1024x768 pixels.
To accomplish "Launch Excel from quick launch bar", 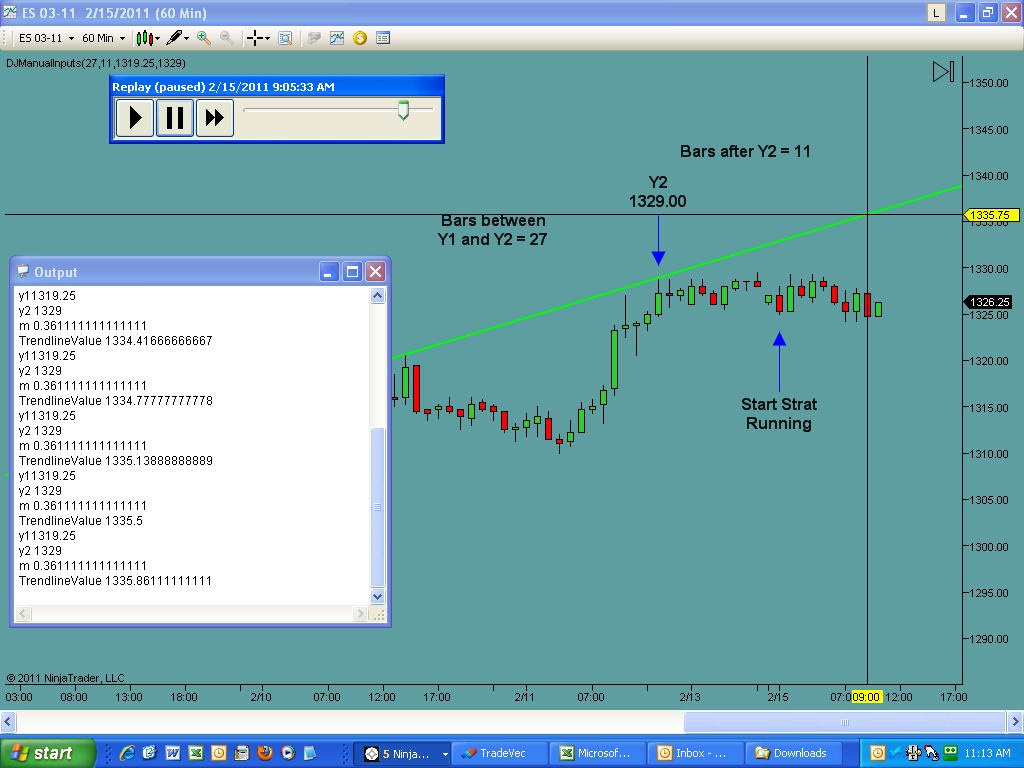I will click(x=195, y=753).
